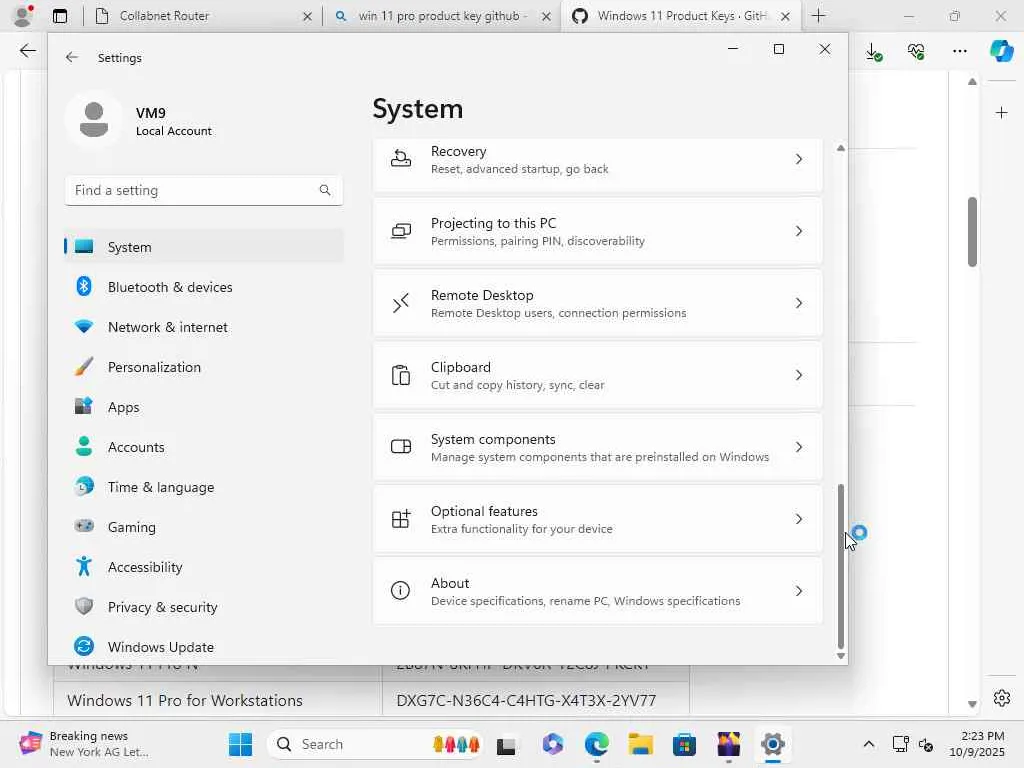Select Bluetooth & devices in sidebar
The width and height of the screenshot is (1024, 768).
coord(204,287)
